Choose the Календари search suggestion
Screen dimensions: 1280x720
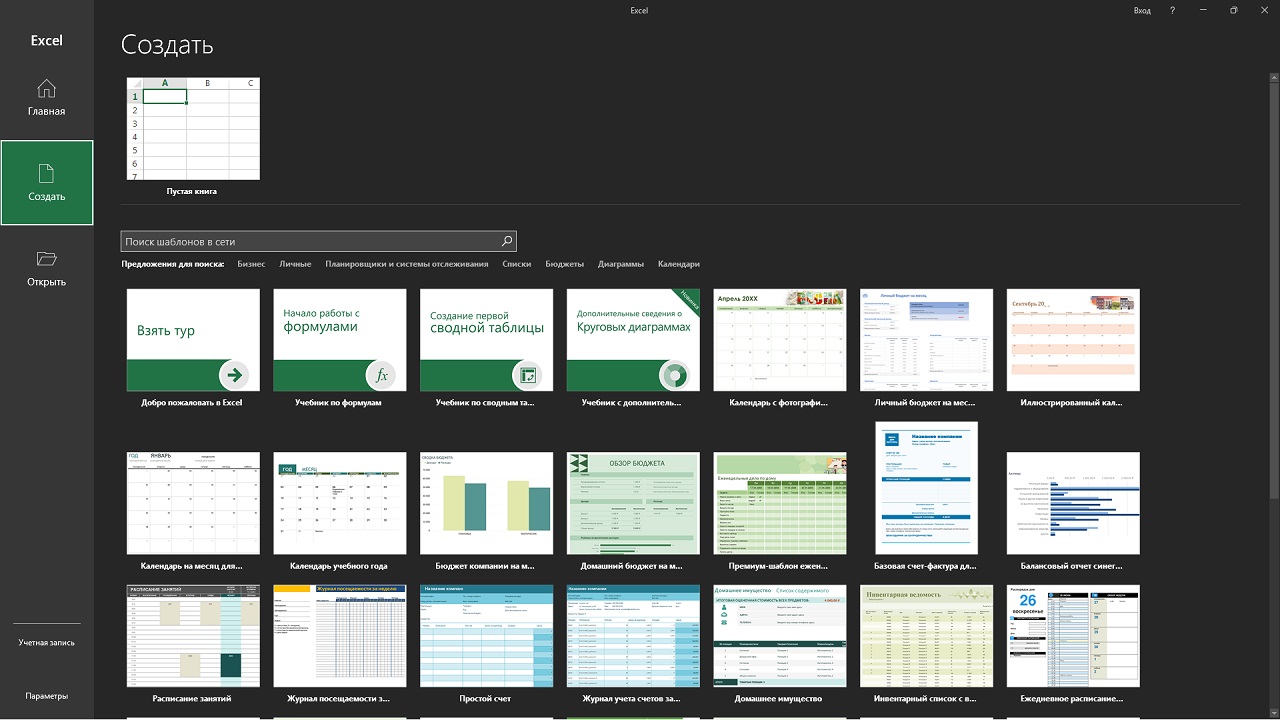678,264
